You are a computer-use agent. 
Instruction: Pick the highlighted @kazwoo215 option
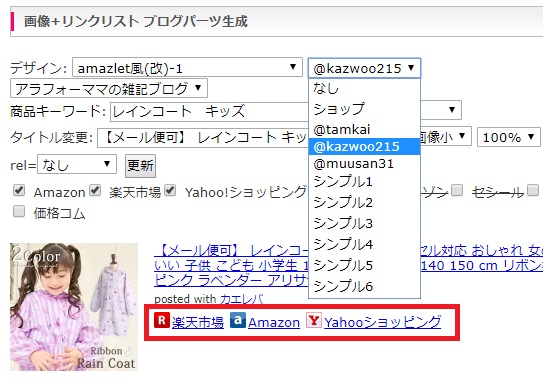click(364, 147)
